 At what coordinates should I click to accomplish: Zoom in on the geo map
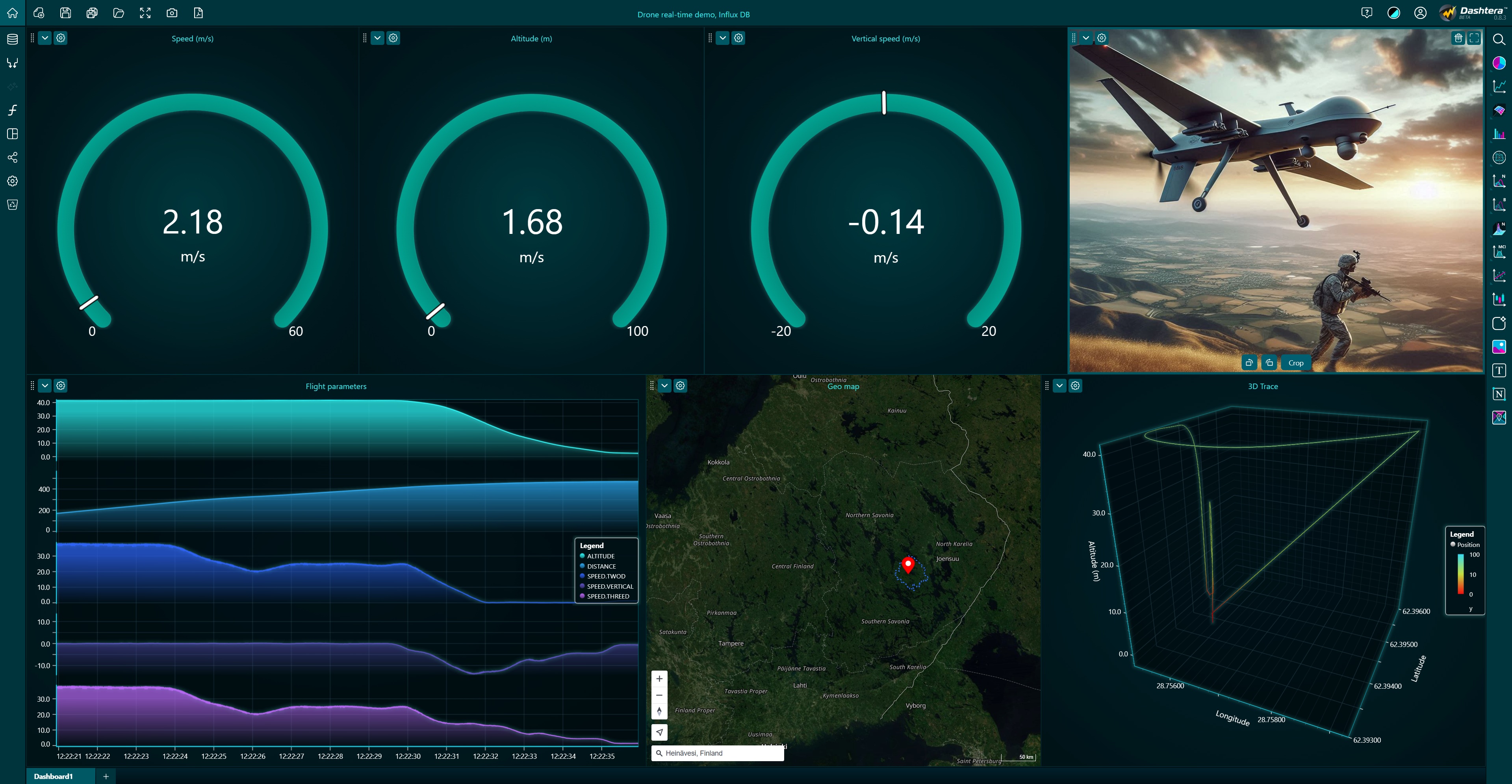659,679
